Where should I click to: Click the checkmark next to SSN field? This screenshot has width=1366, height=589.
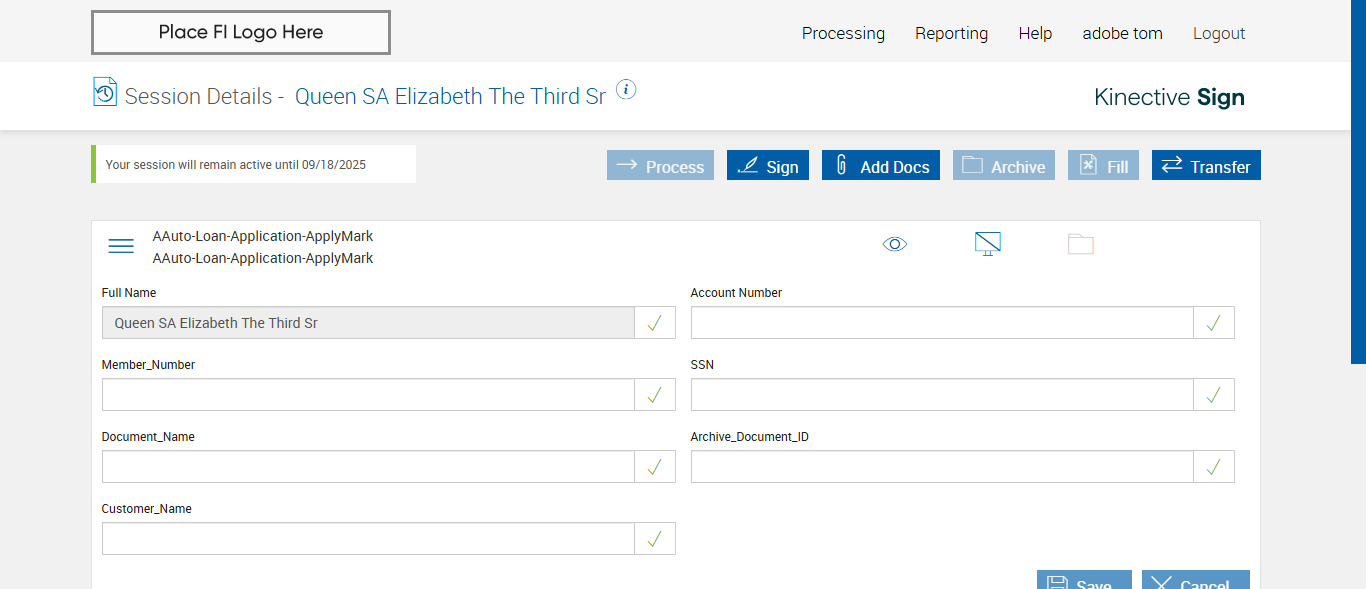pos(1214,395)
